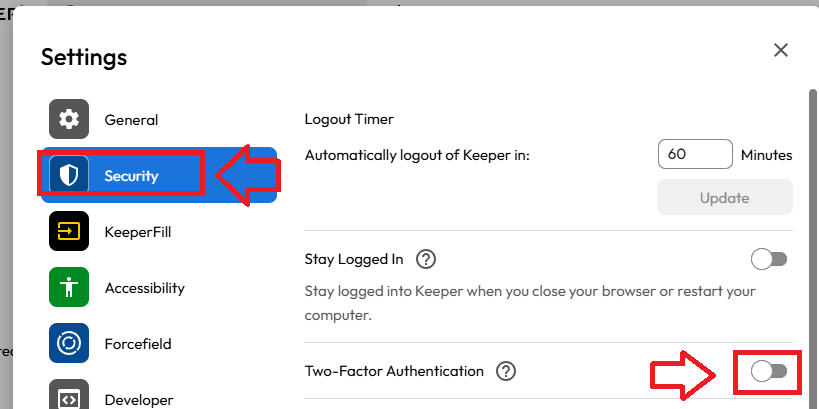This screenshot has height=409, width=819.
Task: Switch to the KeeperFill settings tab
Action: [138, 232]
